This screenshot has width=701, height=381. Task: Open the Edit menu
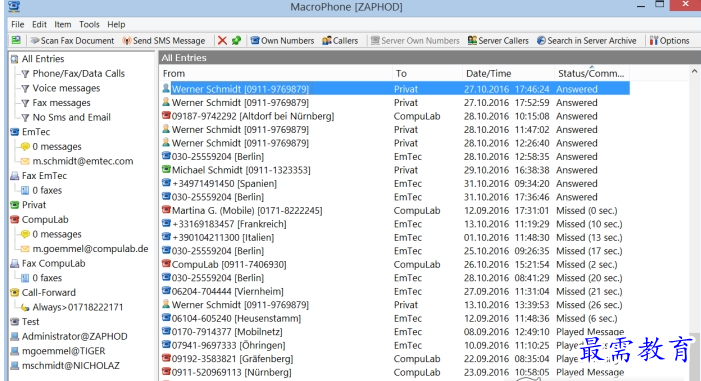tap(39, 24)
